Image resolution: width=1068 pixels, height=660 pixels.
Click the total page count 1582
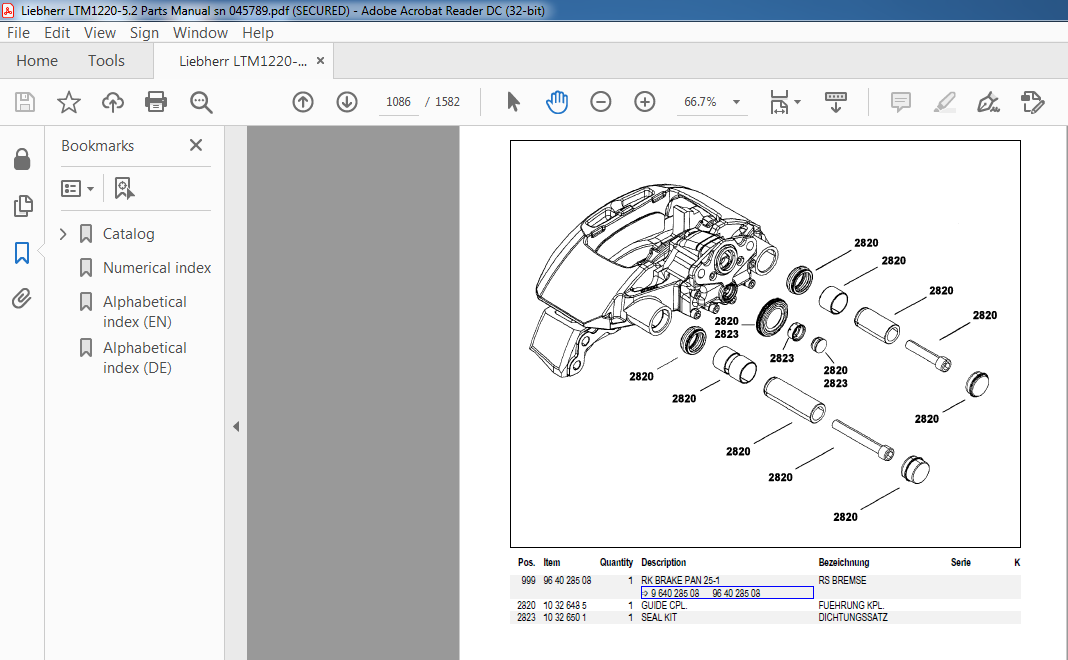(447, 102)
